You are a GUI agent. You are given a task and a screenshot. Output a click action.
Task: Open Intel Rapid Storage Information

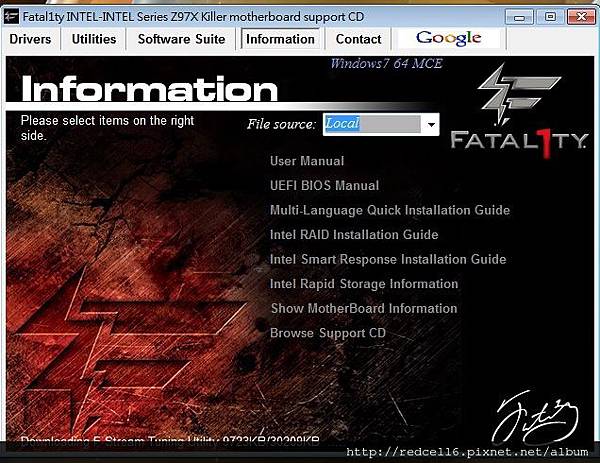[x=364, y=284]
